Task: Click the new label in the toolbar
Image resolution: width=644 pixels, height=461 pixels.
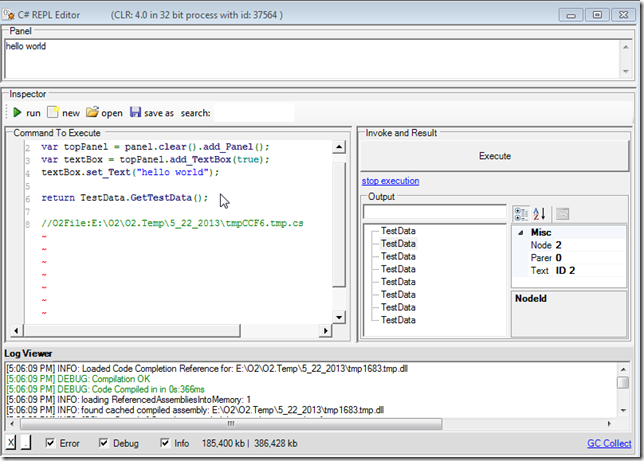Action: 71,113
